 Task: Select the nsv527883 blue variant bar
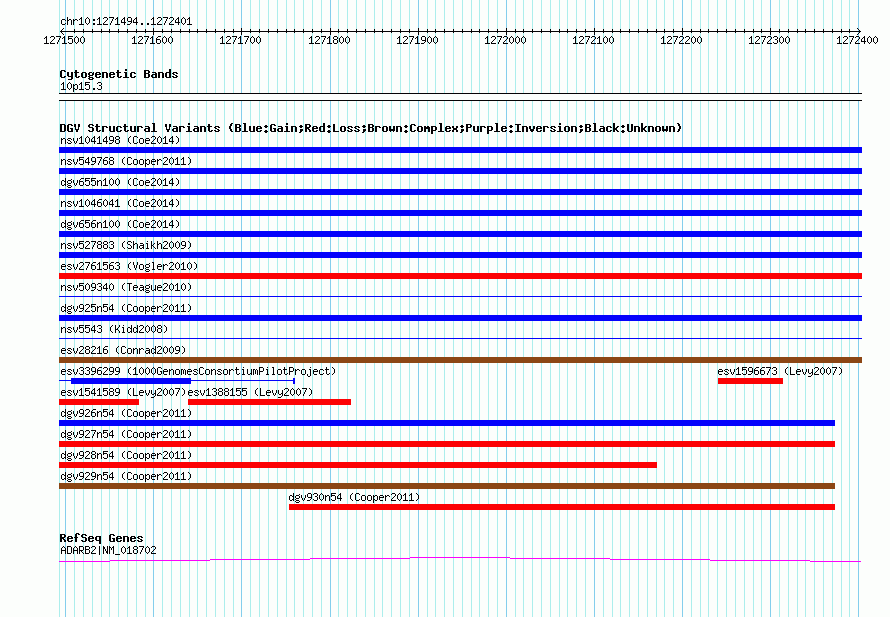click(460, 255)
